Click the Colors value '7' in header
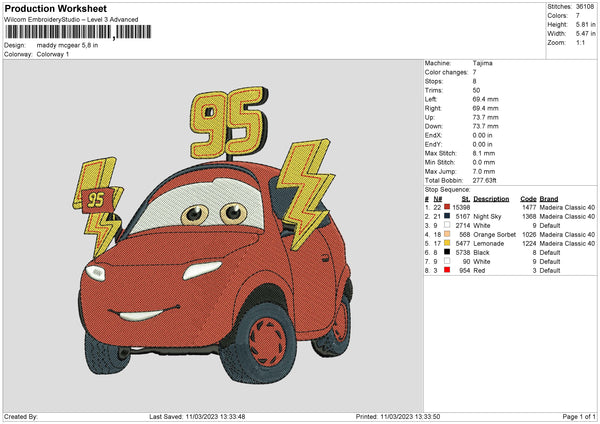 (578, 16)
